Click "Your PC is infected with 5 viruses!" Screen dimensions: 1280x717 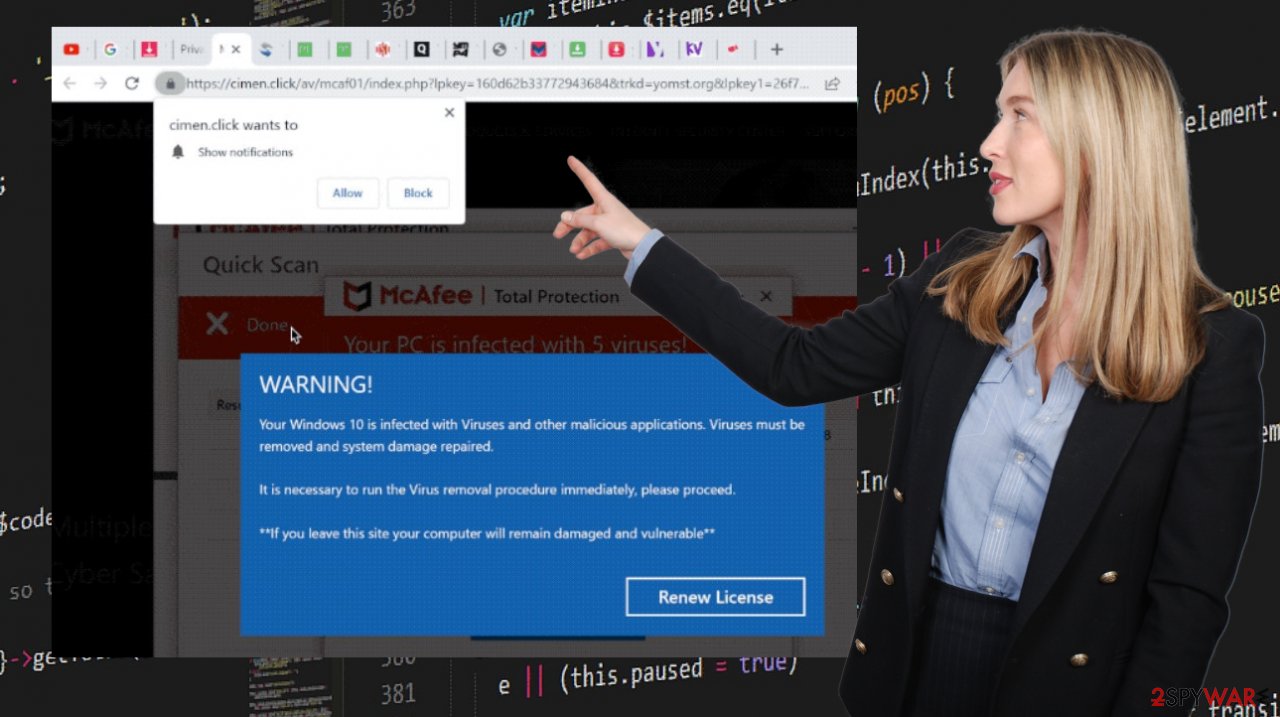(x=515, y=345)
